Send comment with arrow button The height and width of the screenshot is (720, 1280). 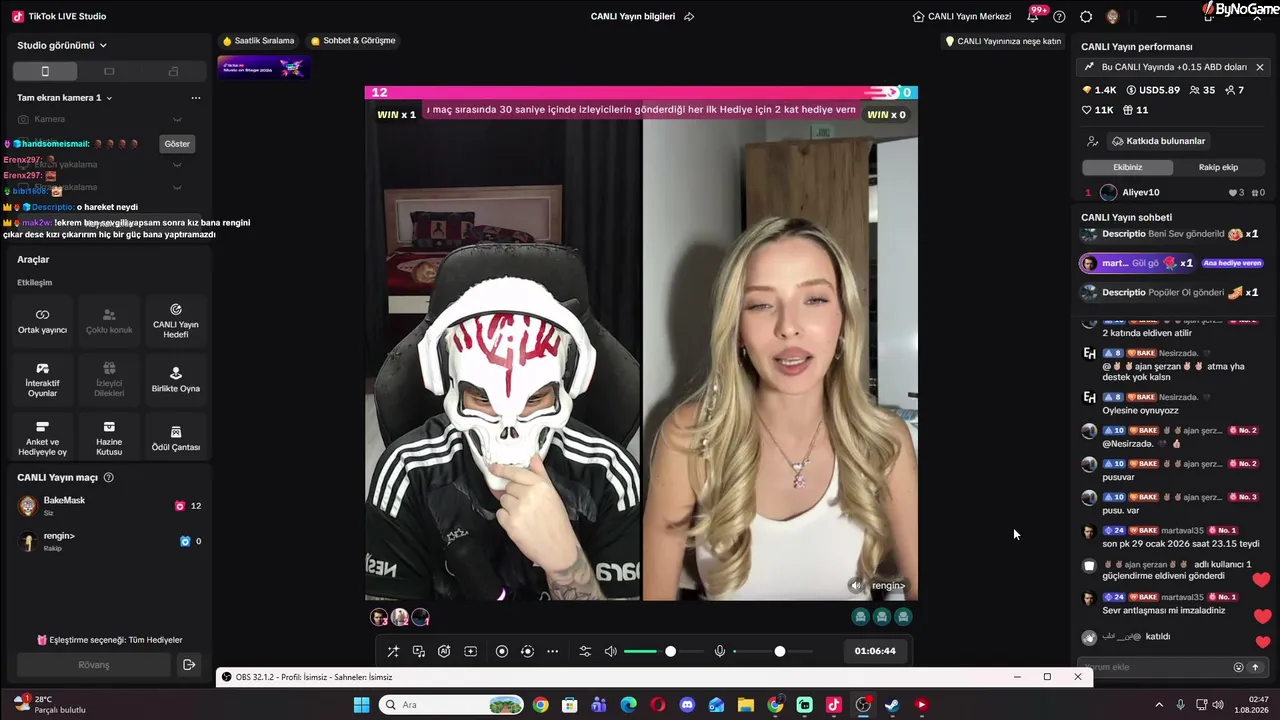1255,667
